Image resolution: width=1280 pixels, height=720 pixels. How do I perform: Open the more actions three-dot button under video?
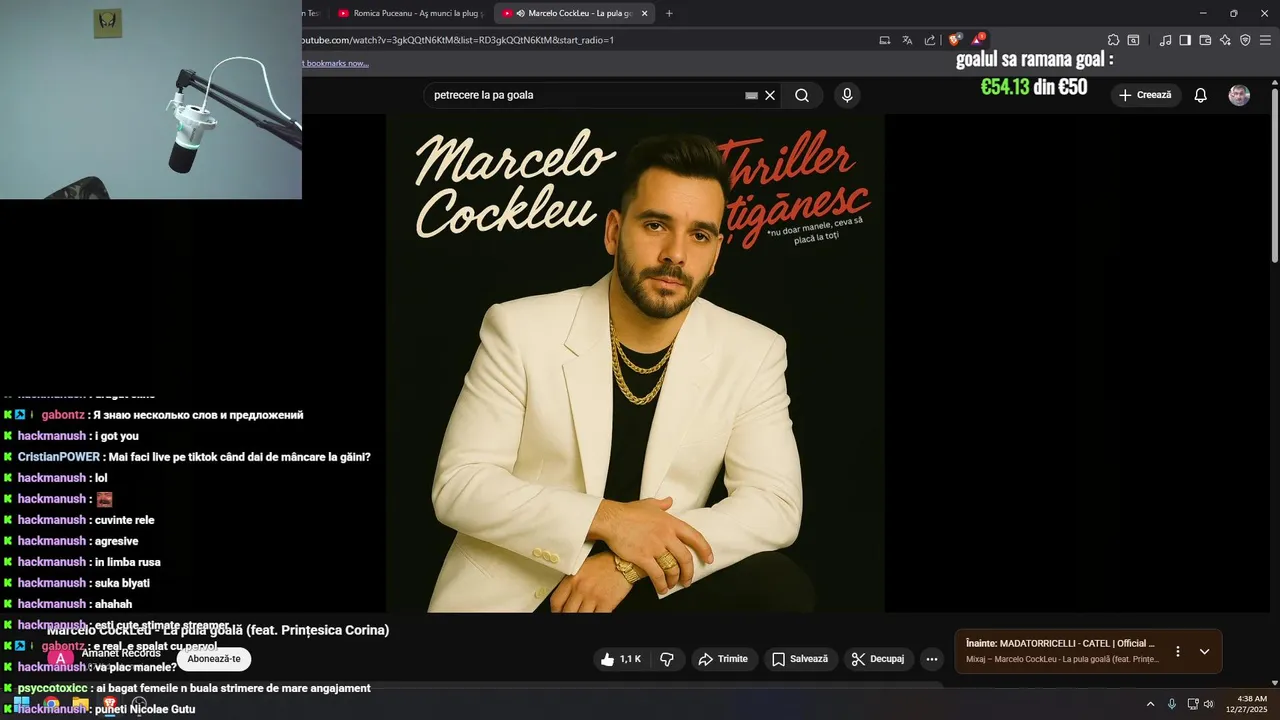pyautogui.click(x=932, y=659)
